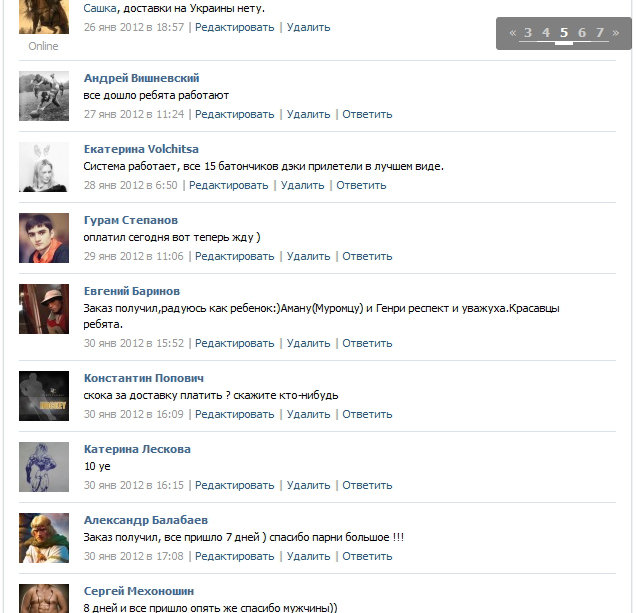Jump to first page with « arrow
The height and width of the screenshot is (613, 637).
[513, 32]
